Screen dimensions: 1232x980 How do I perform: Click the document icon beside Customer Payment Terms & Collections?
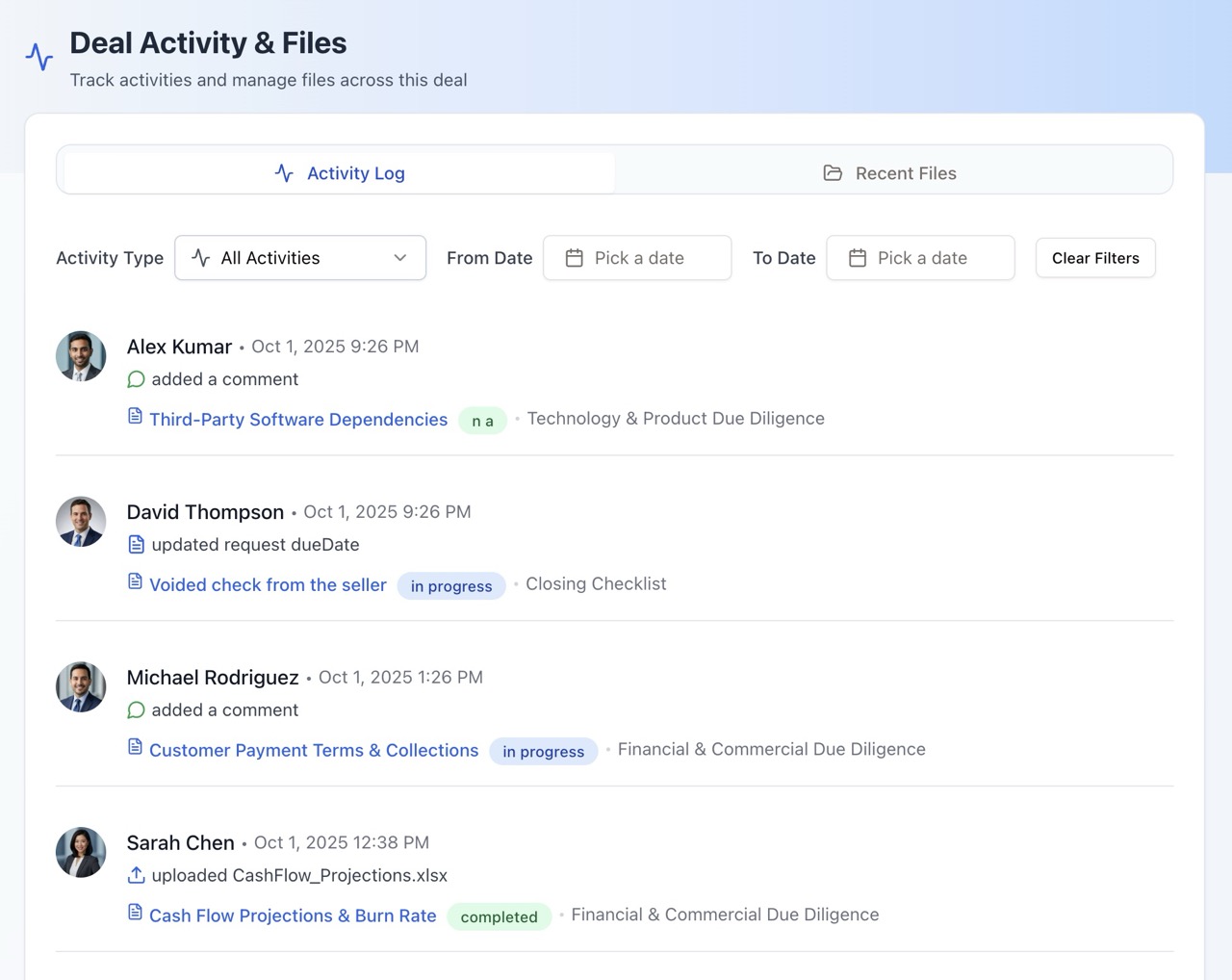coord(134,748)
